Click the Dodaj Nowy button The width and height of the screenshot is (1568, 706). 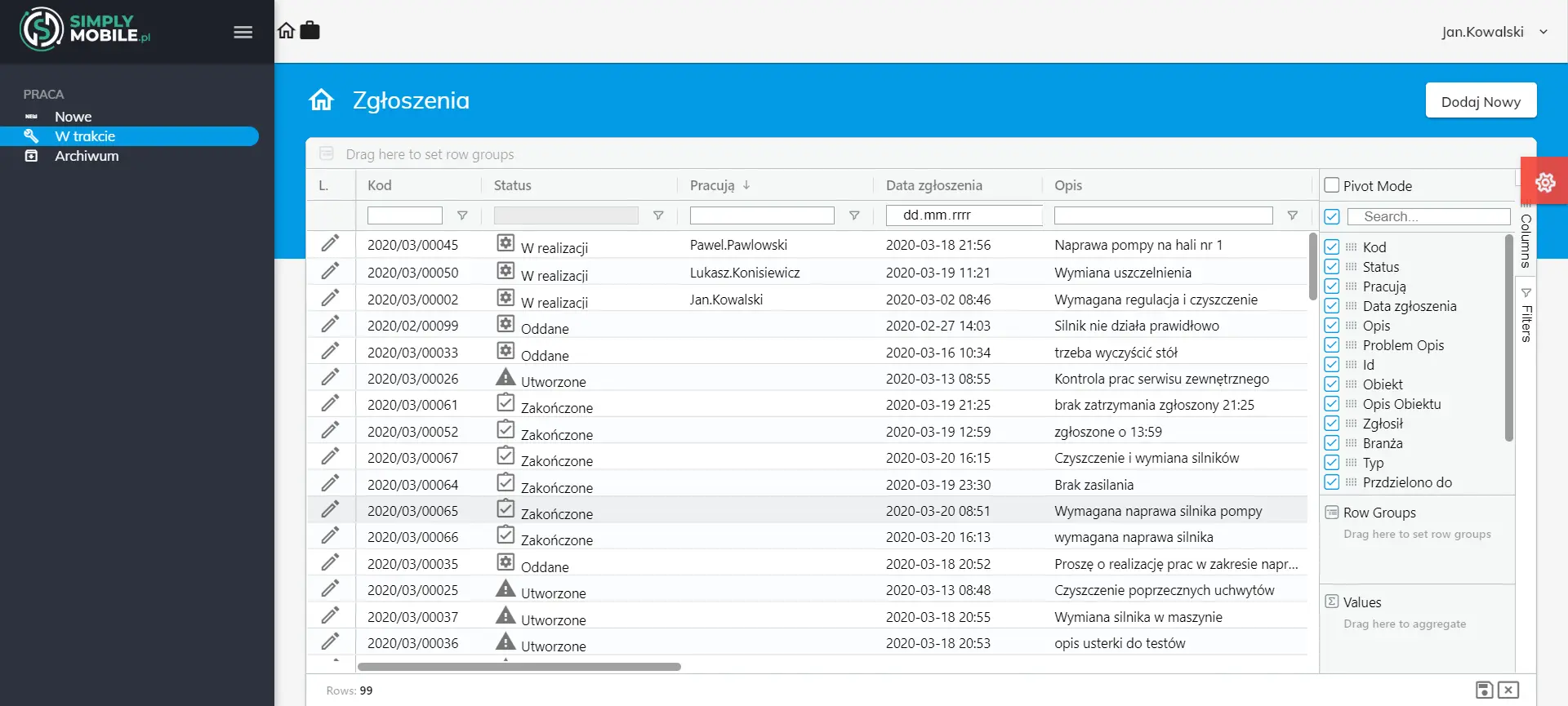pos(1480,101)
